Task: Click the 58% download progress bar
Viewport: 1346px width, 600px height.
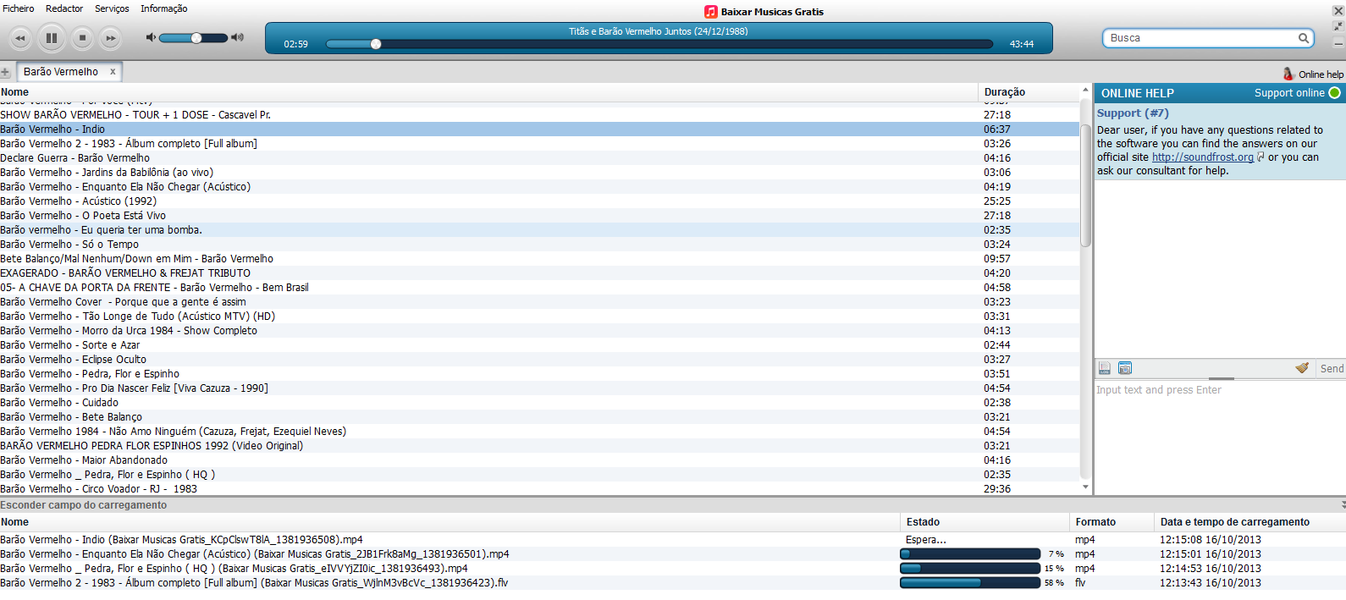Action: 971,582
